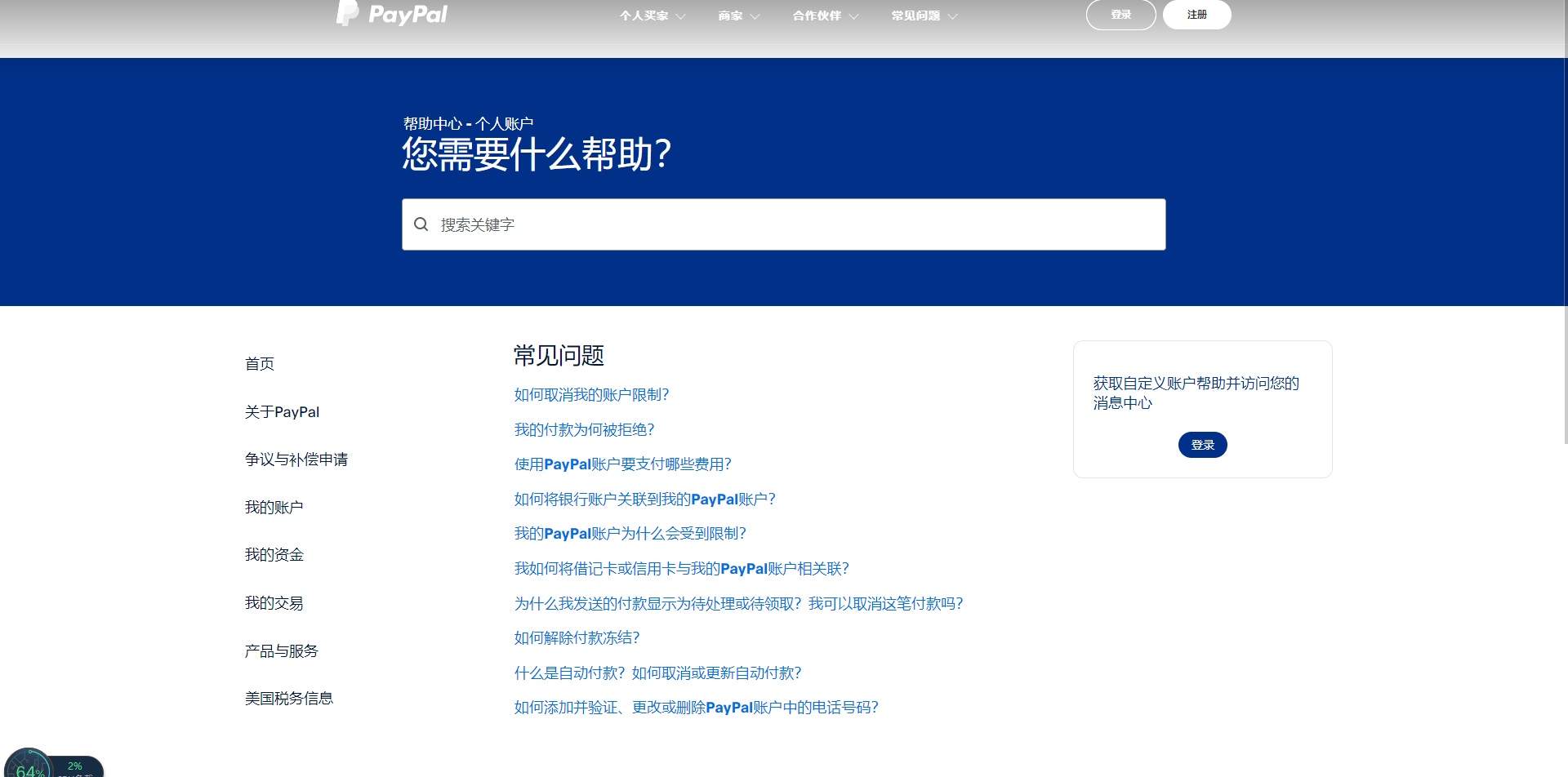1568x777 pixels.
Task: Open link 我的付款为何被拒绝?
Action: 585,430
